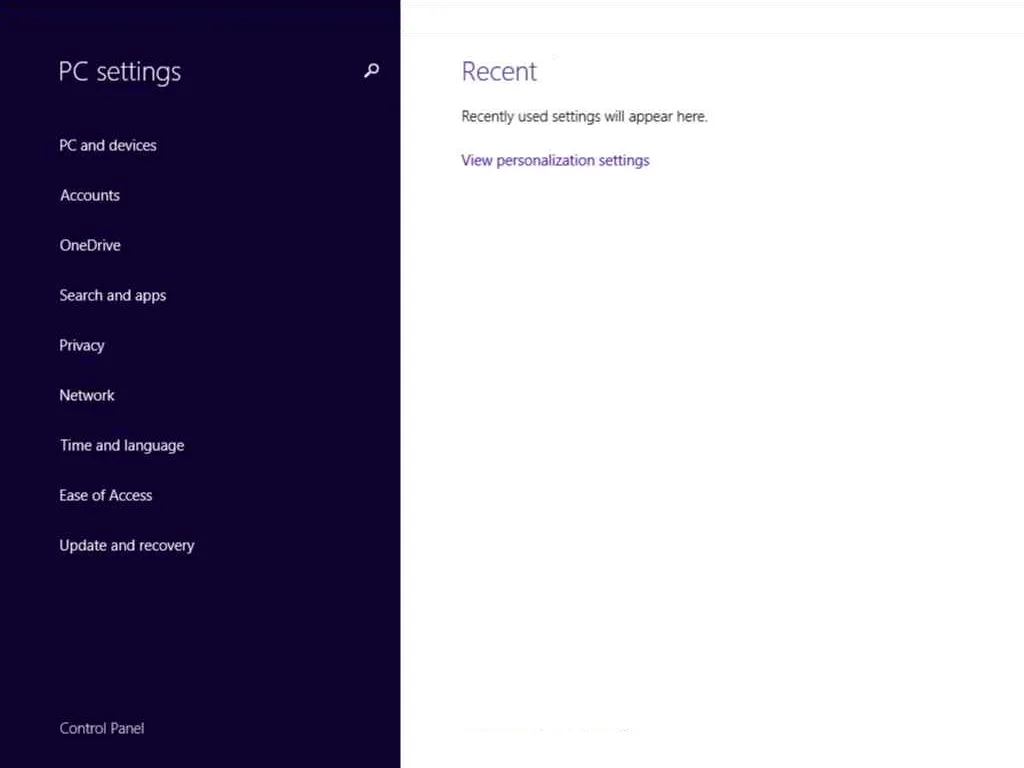Select Network in the sidebar
The height and width of the screenshot is (768, 1024).
[87, 395]
